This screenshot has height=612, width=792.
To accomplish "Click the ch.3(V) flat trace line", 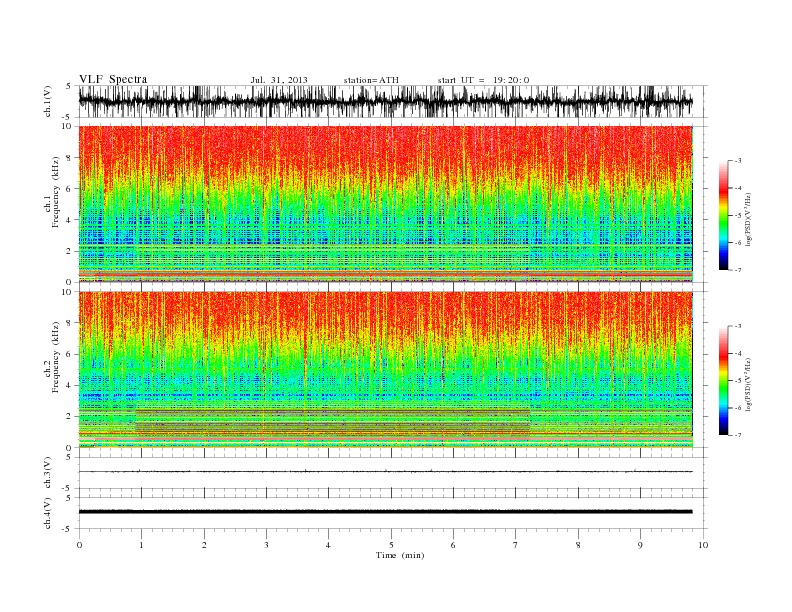I will pos(385,472).
